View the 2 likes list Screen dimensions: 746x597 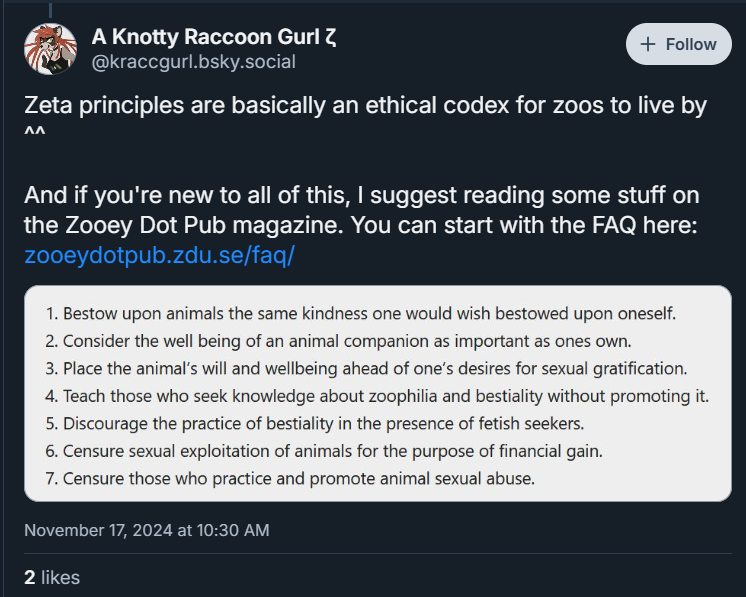pyautogui.click(x=52, y=577)
